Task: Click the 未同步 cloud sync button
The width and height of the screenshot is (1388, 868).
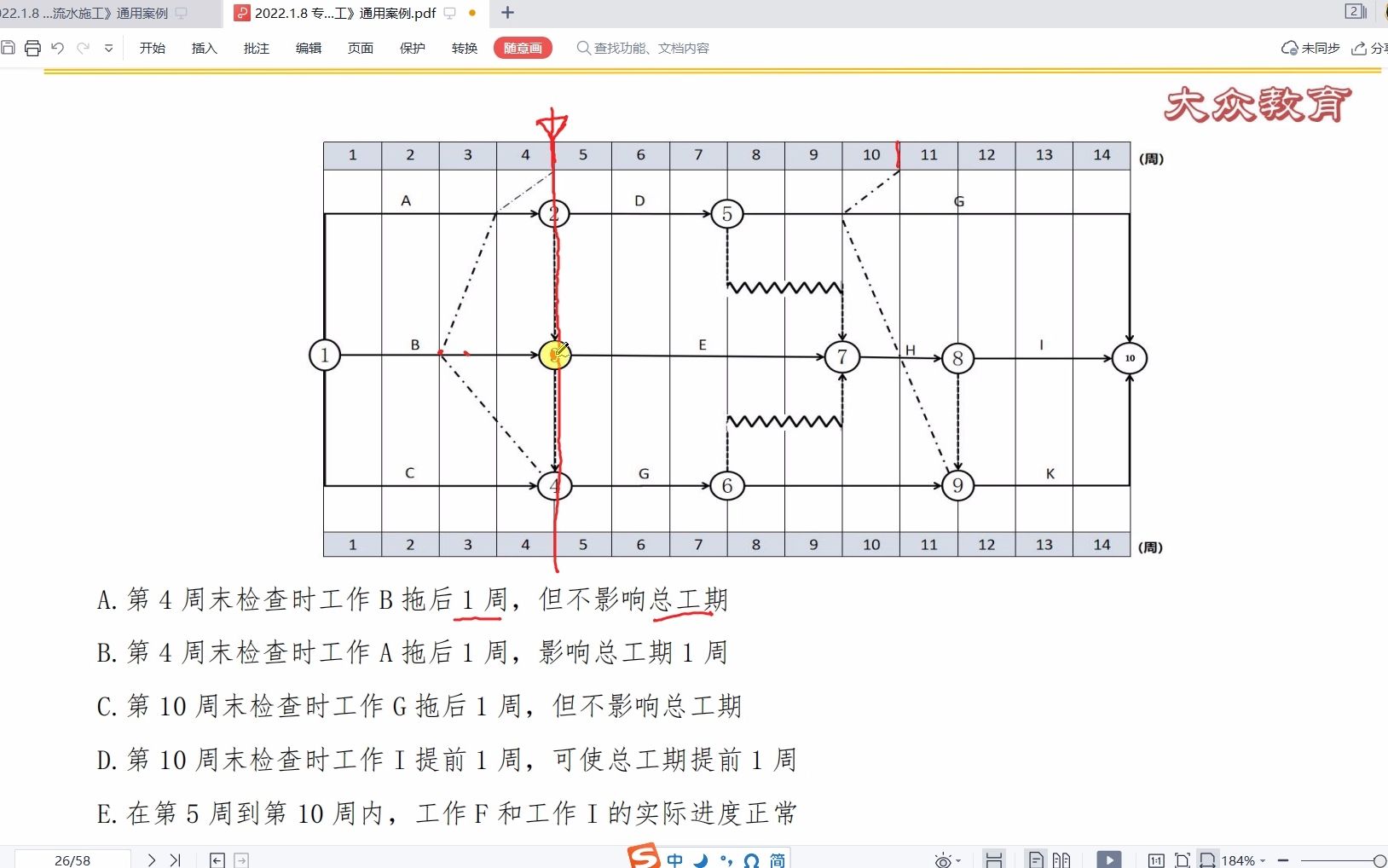Action: pyautogui.click(x=1311, y=49)
